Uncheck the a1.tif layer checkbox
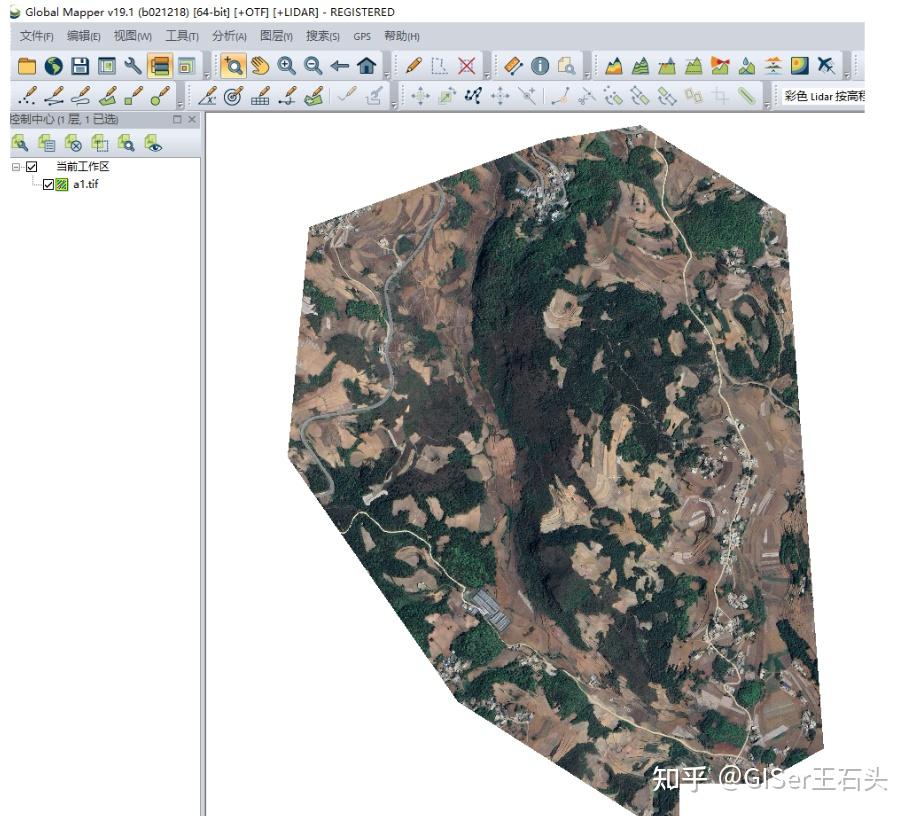 click(48, 184)
